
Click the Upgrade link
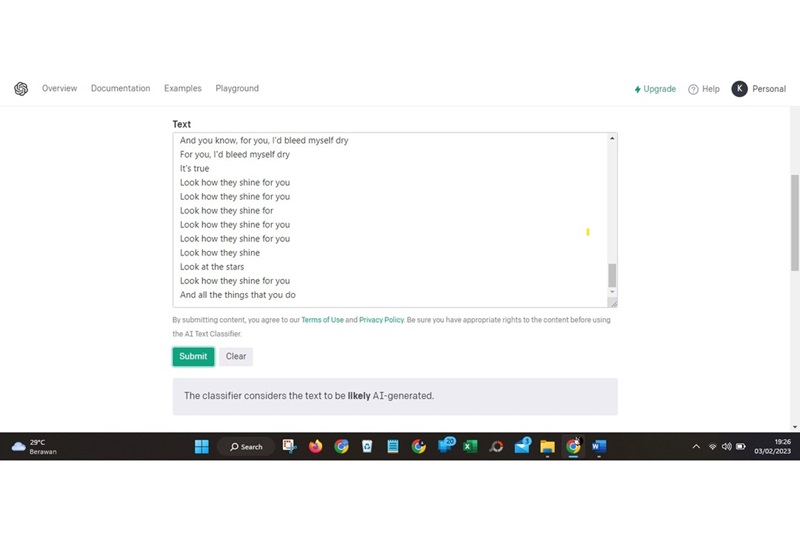pos(655,89)
